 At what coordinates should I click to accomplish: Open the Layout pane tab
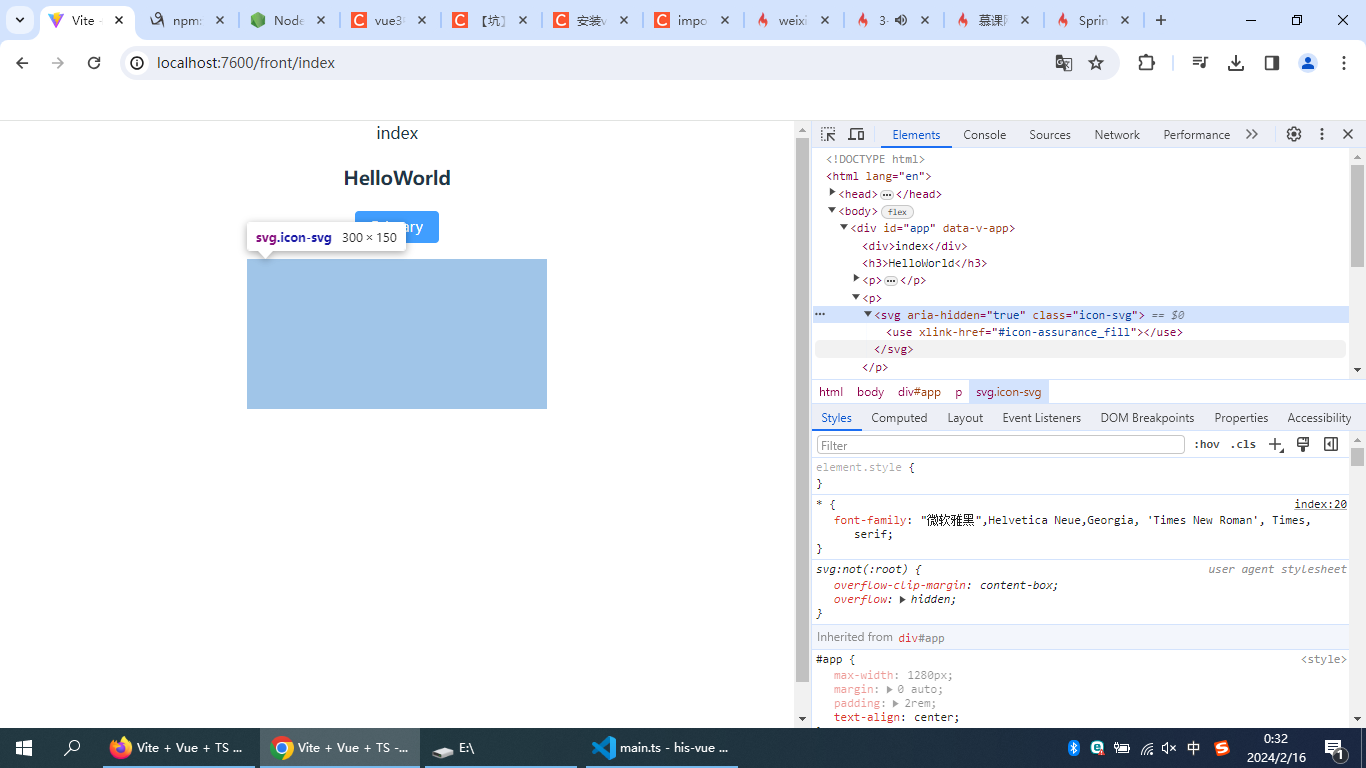point(965,418)
